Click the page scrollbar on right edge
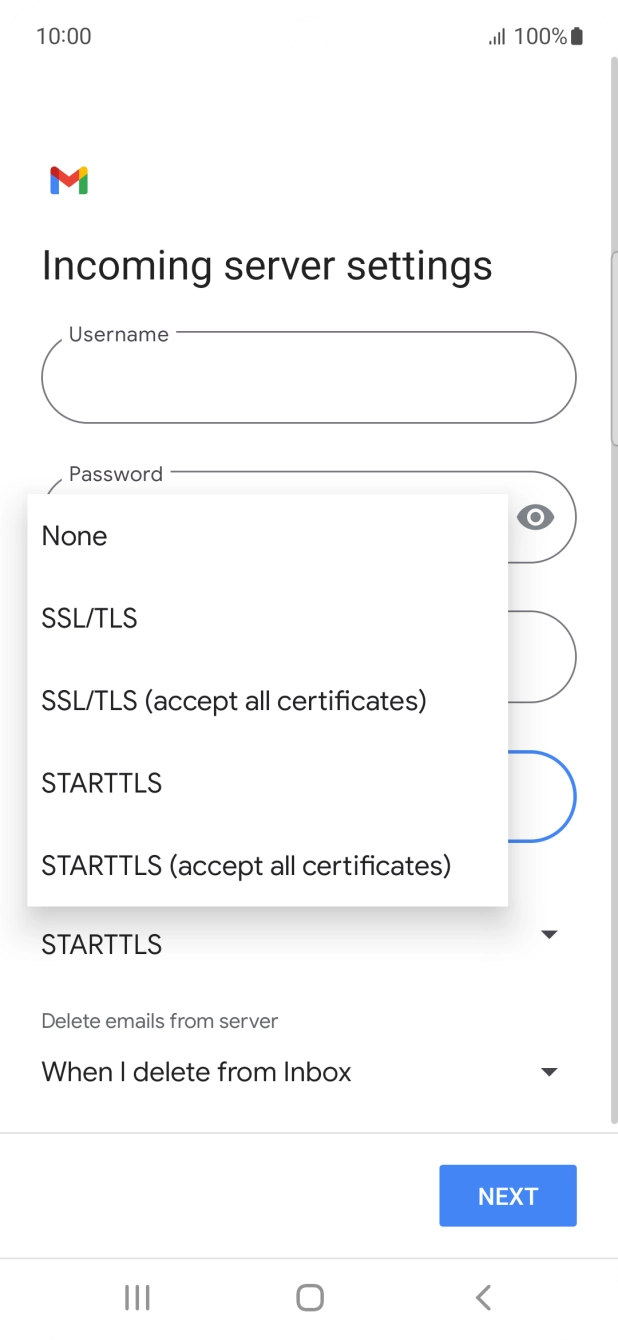 pos(613,350)
